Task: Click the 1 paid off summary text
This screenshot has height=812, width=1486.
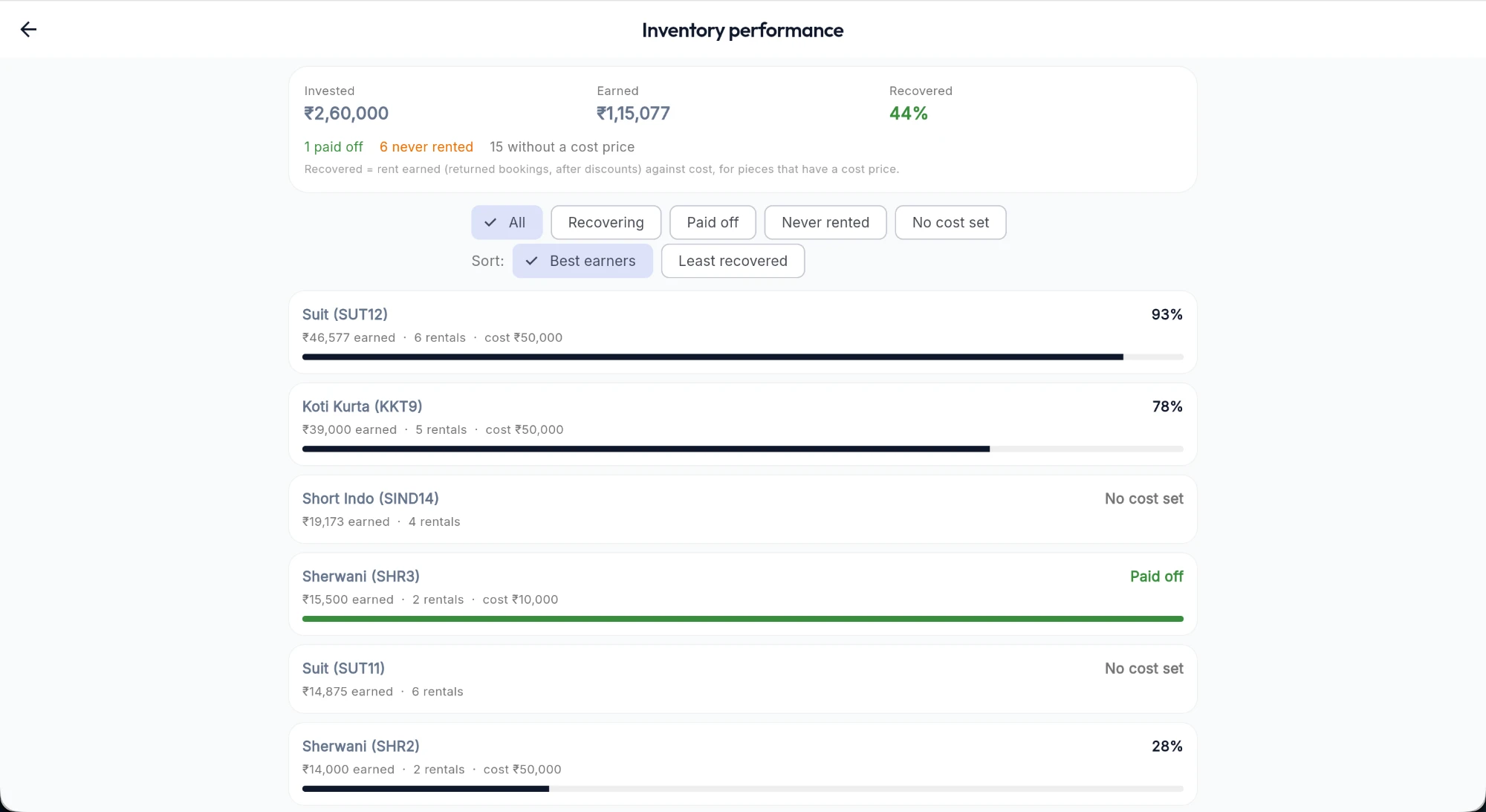Action: [x=334, y=147]
